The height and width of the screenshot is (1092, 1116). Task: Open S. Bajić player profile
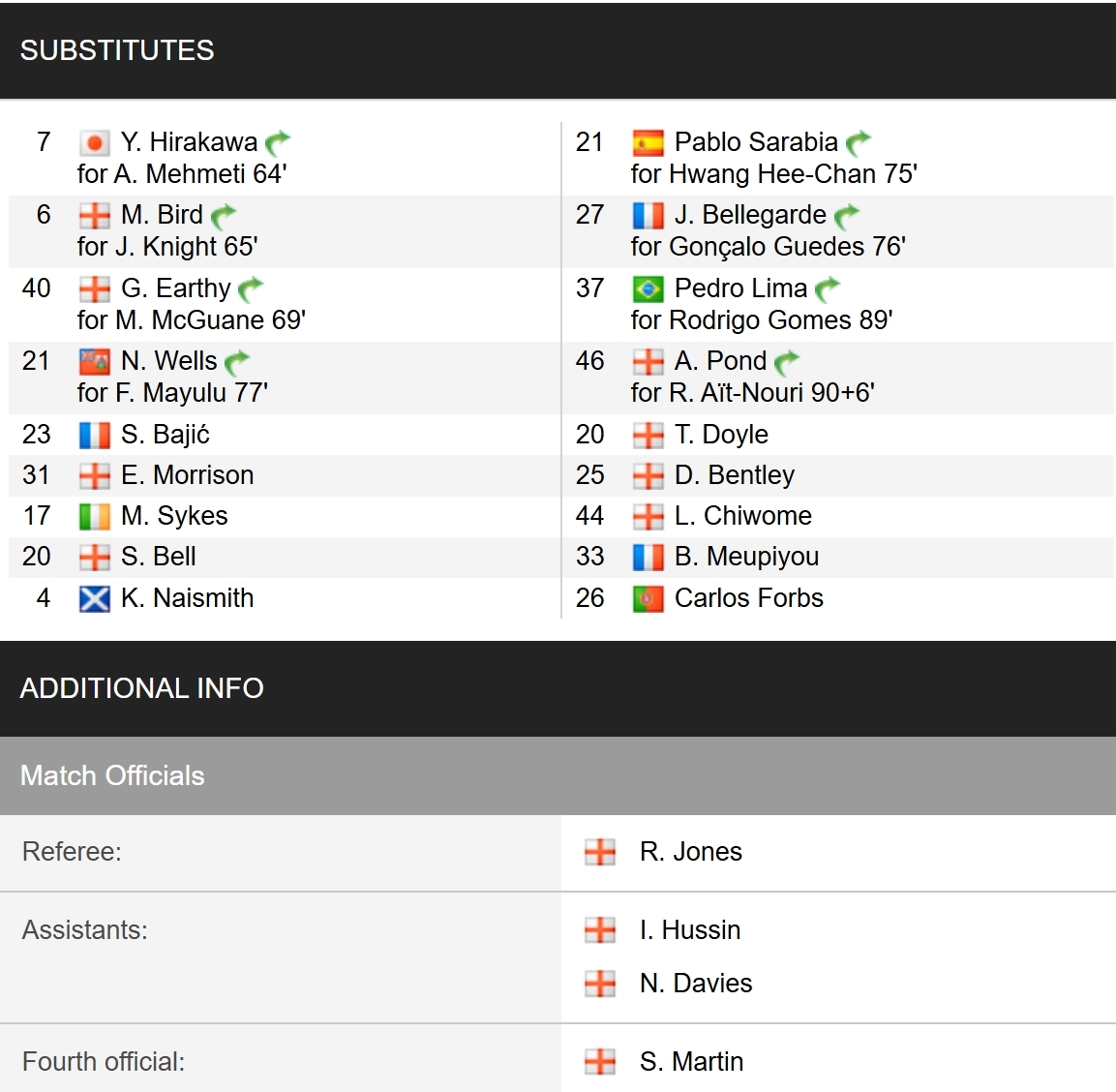point(166,435)
